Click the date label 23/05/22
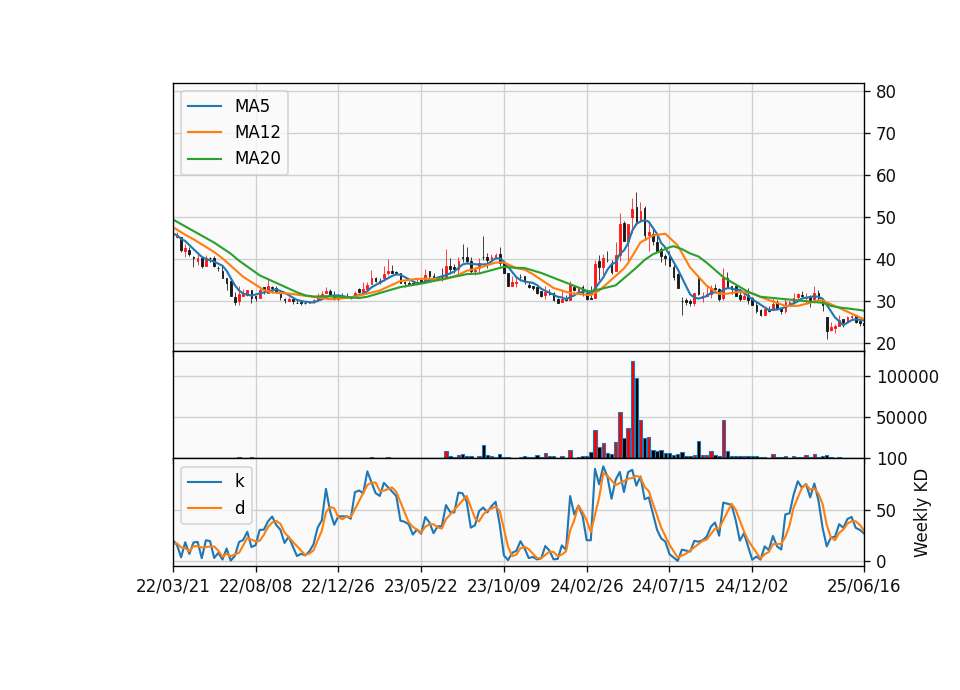Screen dimensions: 960x690 click(x=421, y=587)
